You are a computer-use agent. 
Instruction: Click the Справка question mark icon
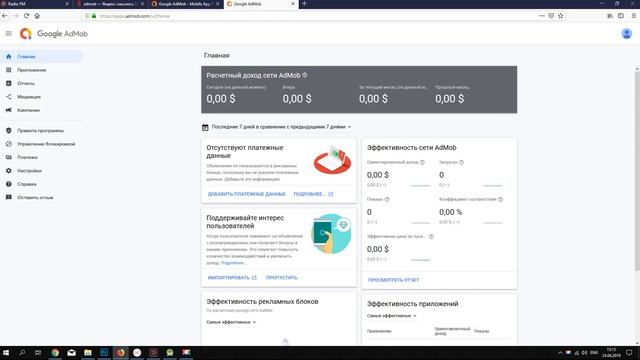(x=9, y=184)
